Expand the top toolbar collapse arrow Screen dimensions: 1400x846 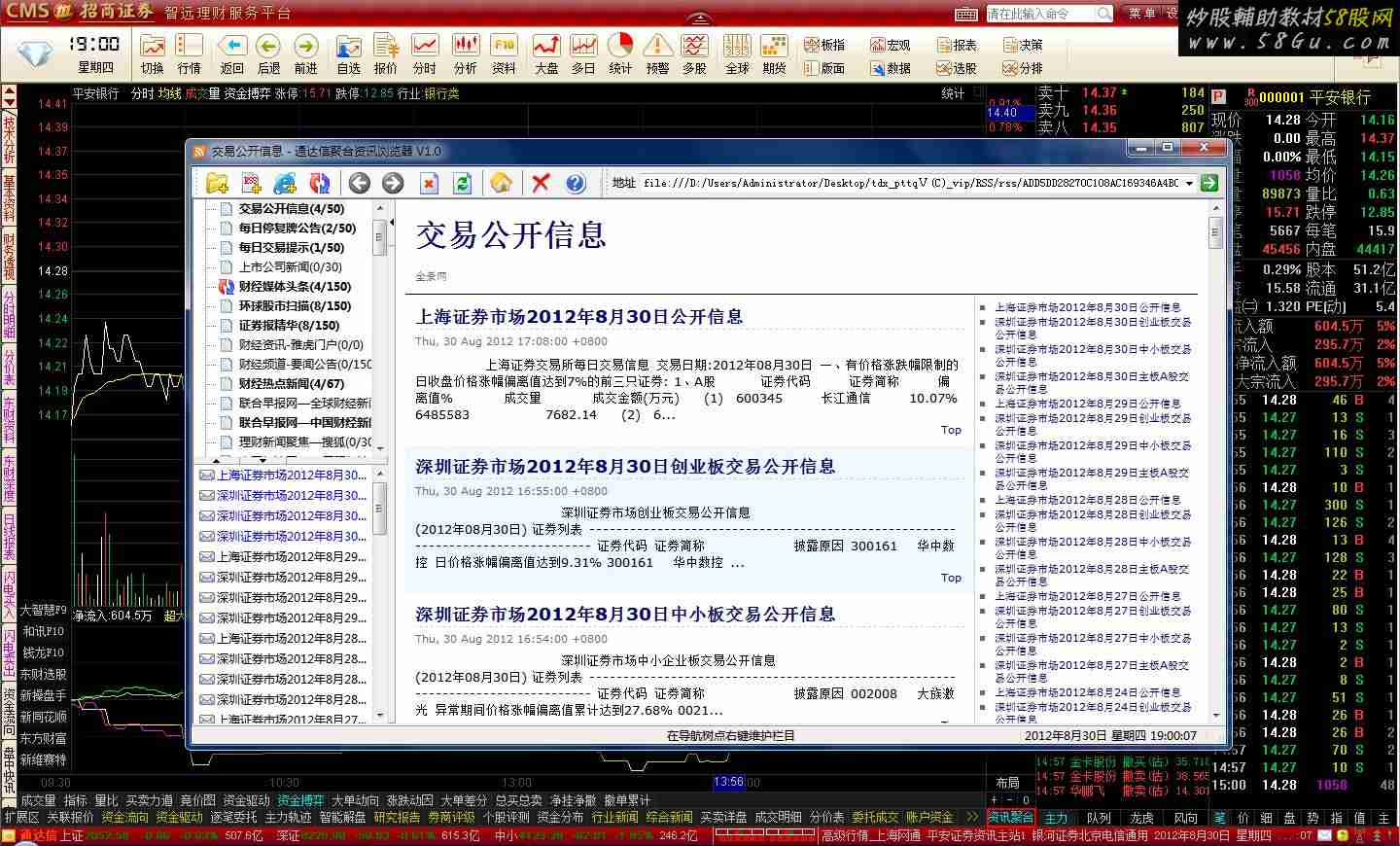[x=699, y=19]
